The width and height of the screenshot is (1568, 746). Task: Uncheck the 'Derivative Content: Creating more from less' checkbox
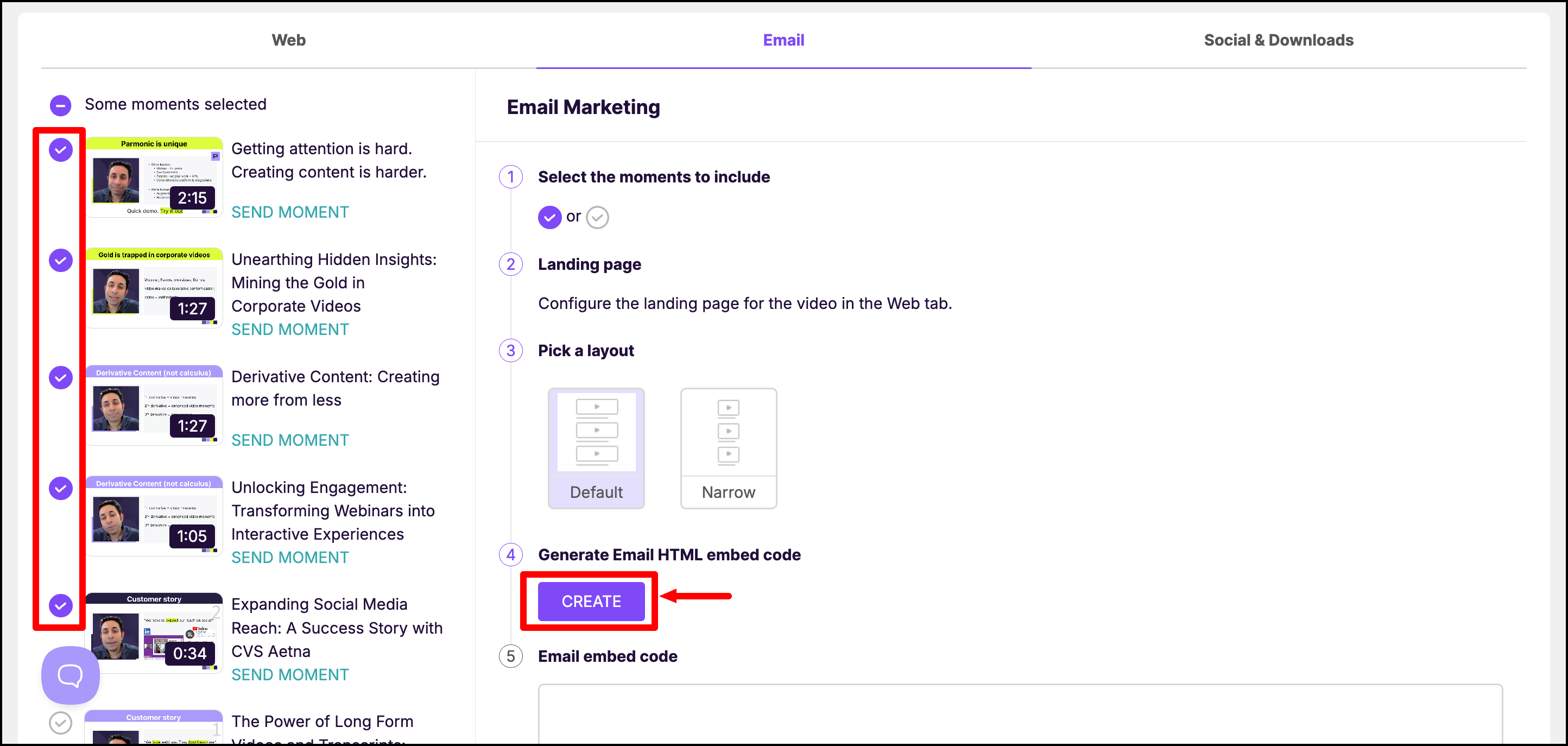[x=61, y=378]
